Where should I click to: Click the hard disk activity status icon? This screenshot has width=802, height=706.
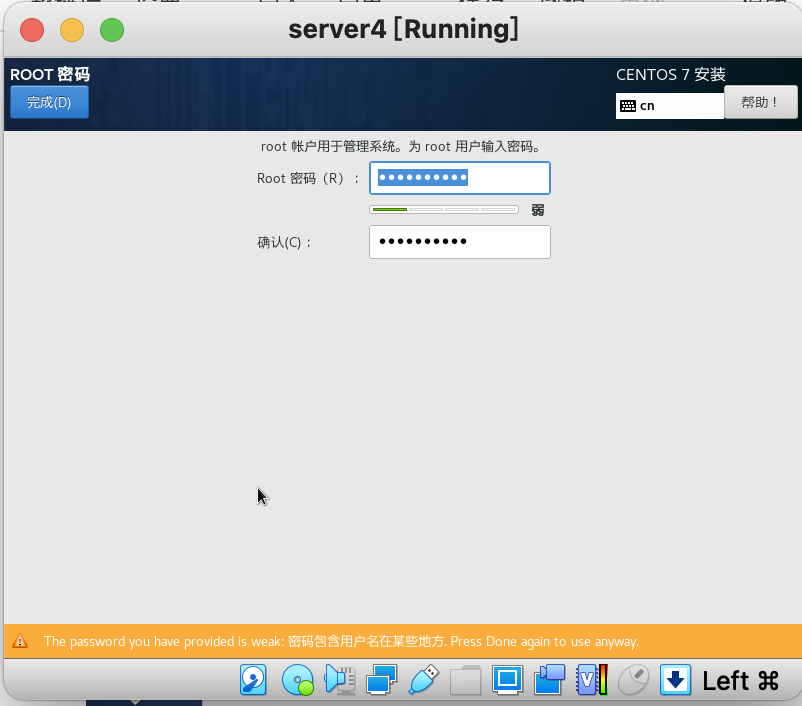pyautogui.click(x=254, y=680)
